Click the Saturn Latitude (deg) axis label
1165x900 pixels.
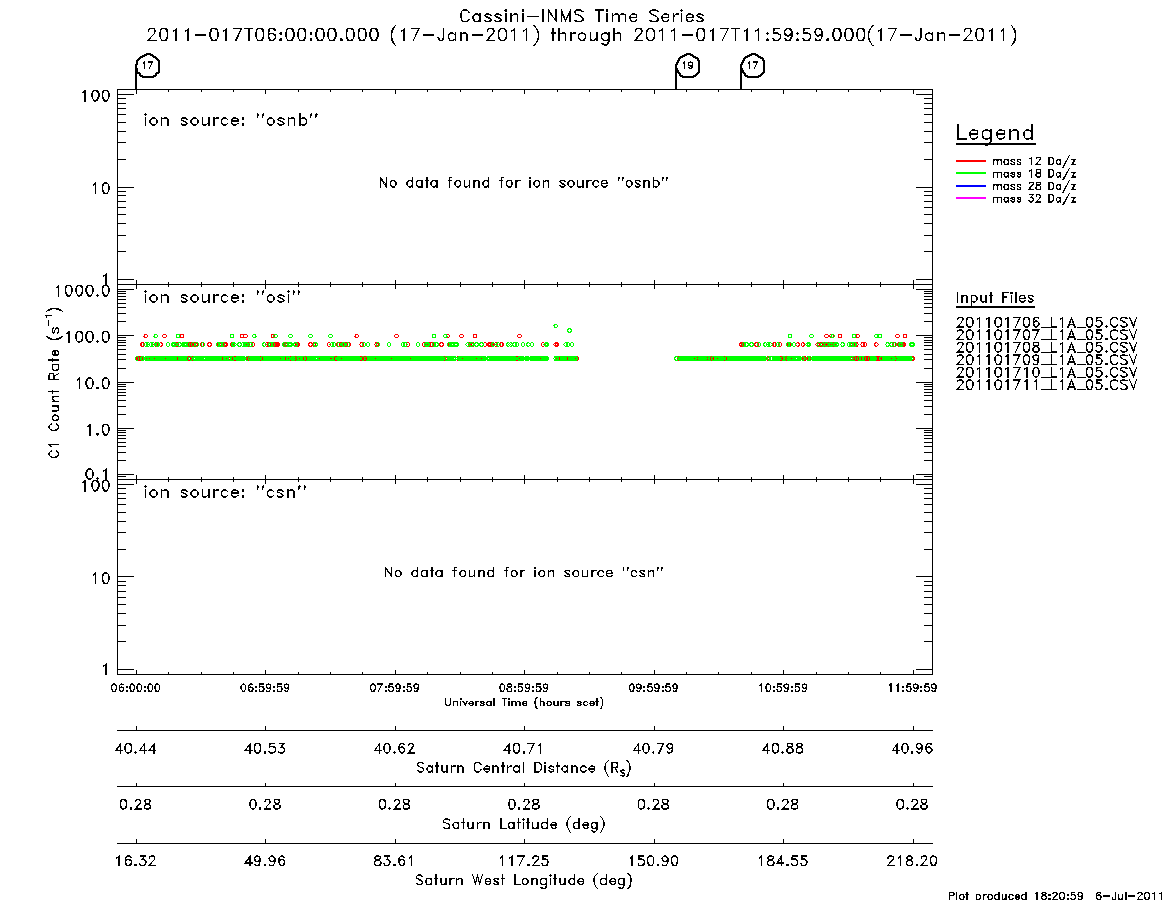tap(524, 824)
